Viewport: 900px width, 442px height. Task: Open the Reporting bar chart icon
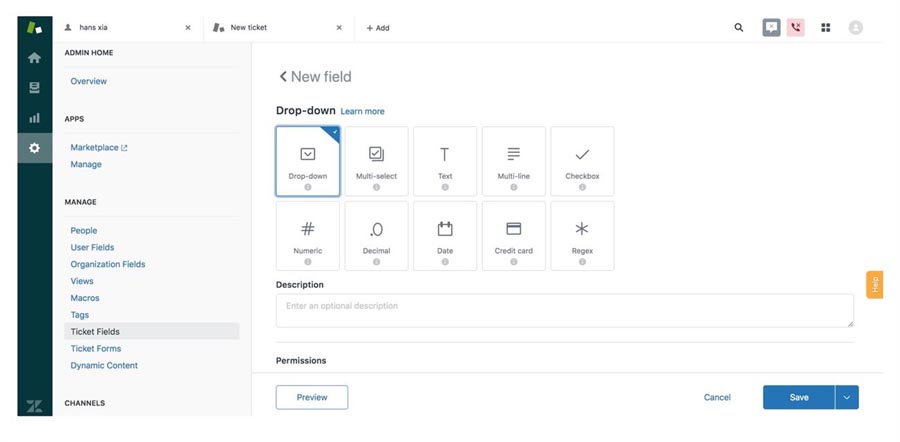point(34,118)
